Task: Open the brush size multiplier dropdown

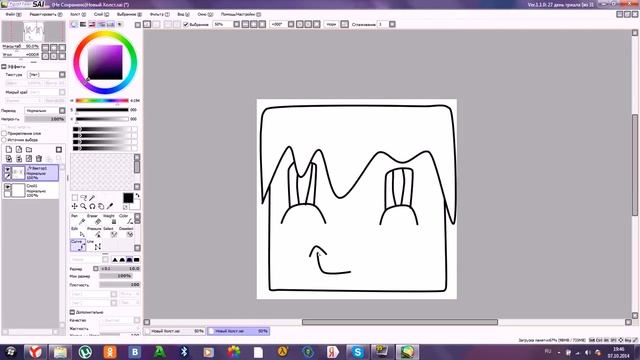Action: 96,269
